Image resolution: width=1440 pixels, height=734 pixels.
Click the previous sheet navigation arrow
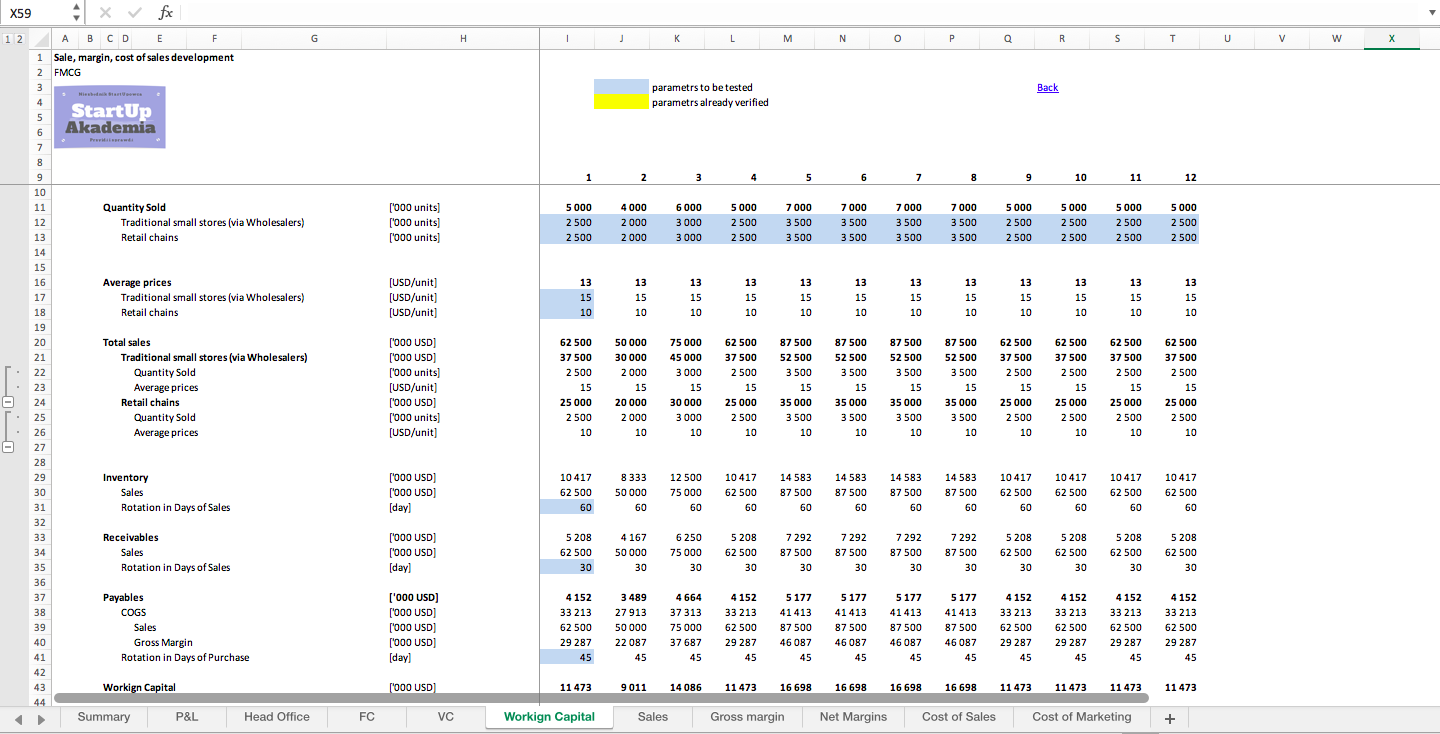16,718
